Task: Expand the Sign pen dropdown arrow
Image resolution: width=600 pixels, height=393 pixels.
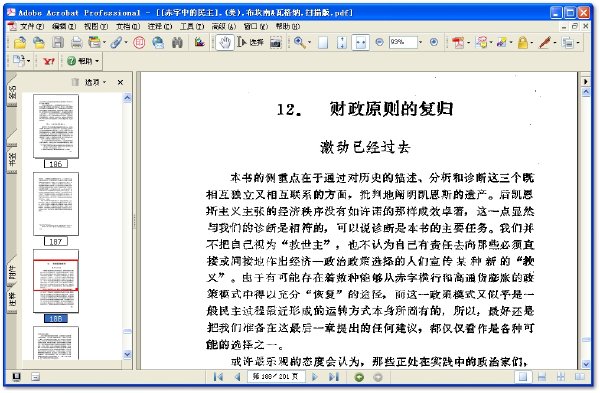Action: [555, 42]
